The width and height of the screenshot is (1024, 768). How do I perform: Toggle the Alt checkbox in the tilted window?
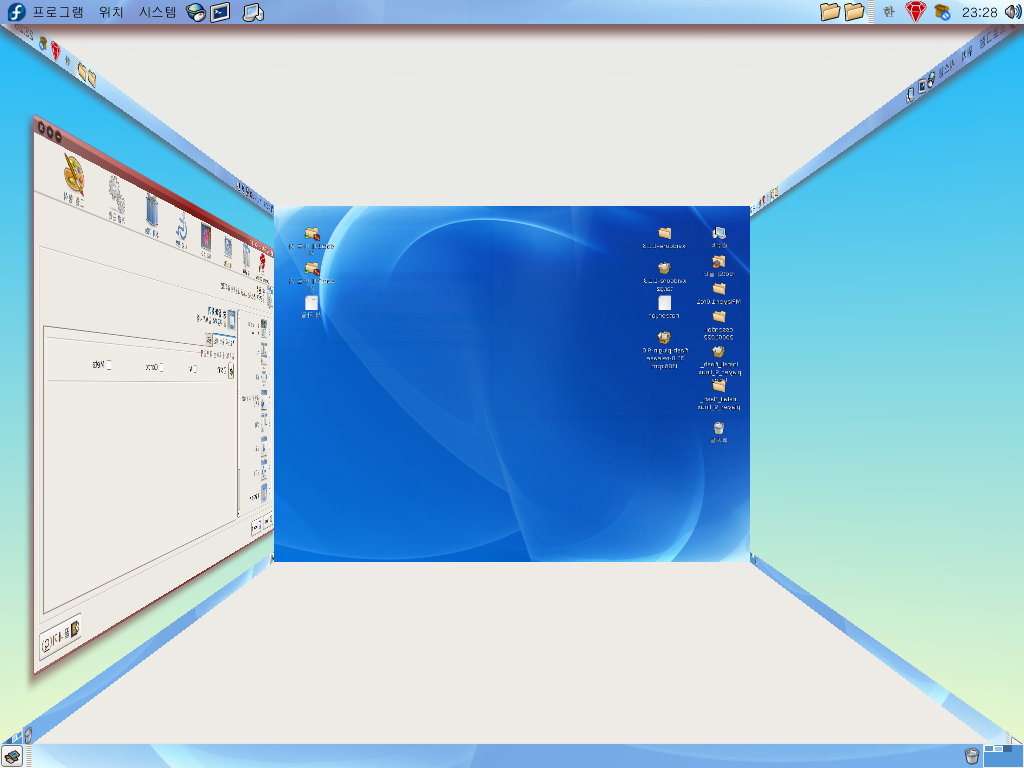(x=195, y=370)
